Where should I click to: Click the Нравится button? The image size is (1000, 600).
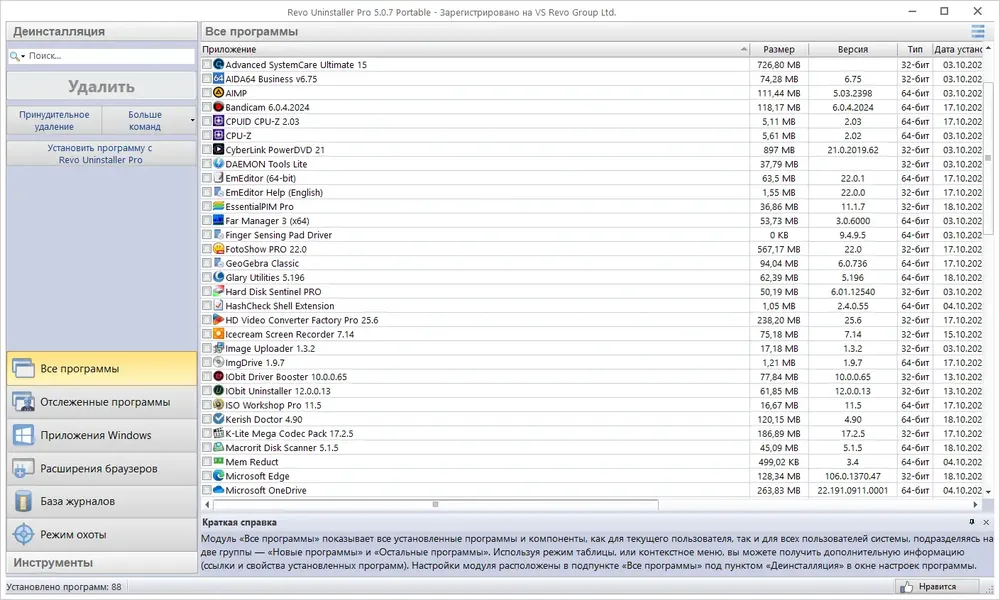937,587
